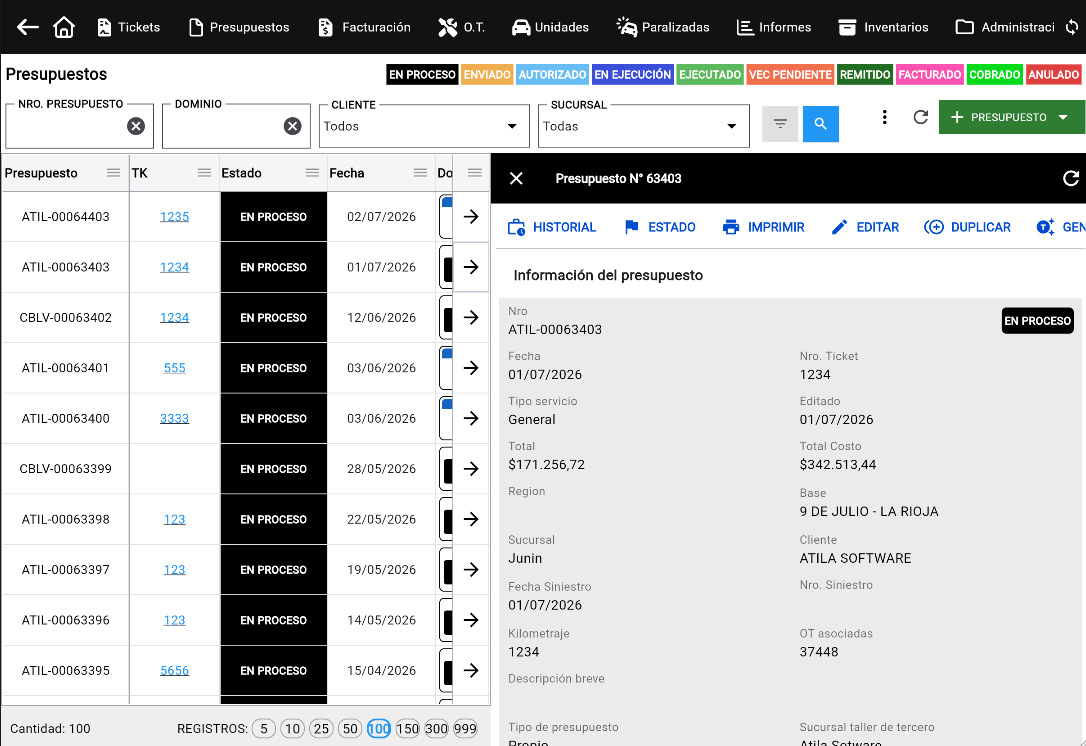Open the advanced filter icon

pyautogui.click(x=781, y=124)
